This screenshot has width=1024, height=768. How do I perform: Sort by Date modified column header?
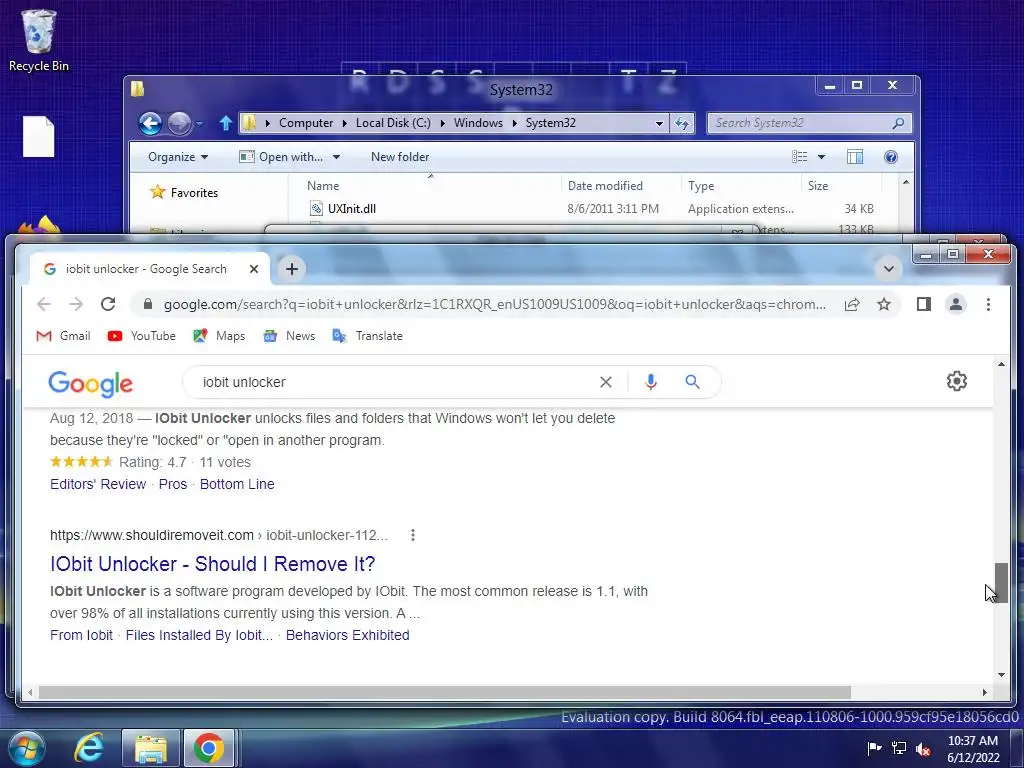[x=605, y=185]
